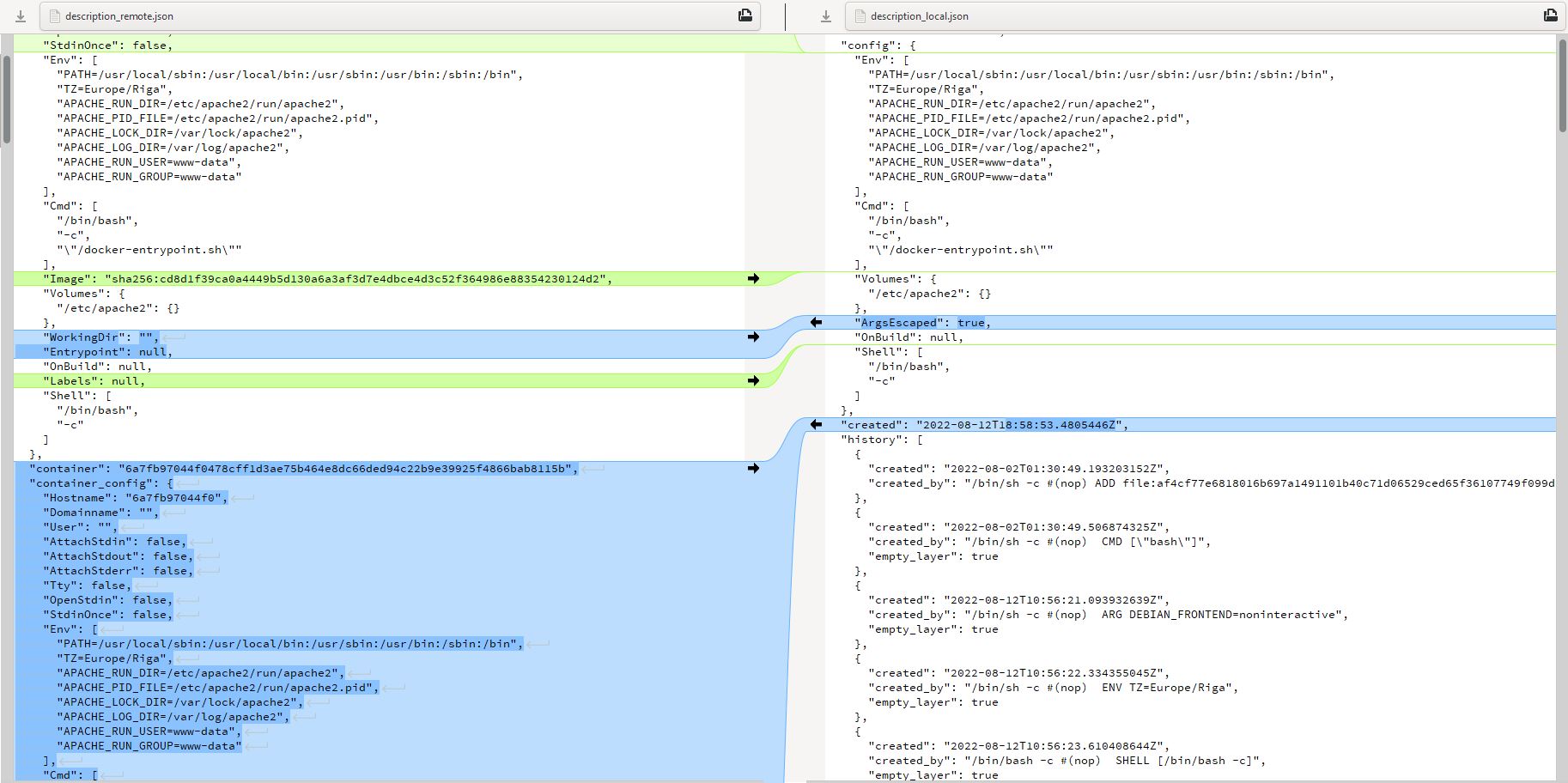The image size is (1568, 783).
Task: Click the "ArgsEscaped": true line in the right pane
Action: pos(922,323)
